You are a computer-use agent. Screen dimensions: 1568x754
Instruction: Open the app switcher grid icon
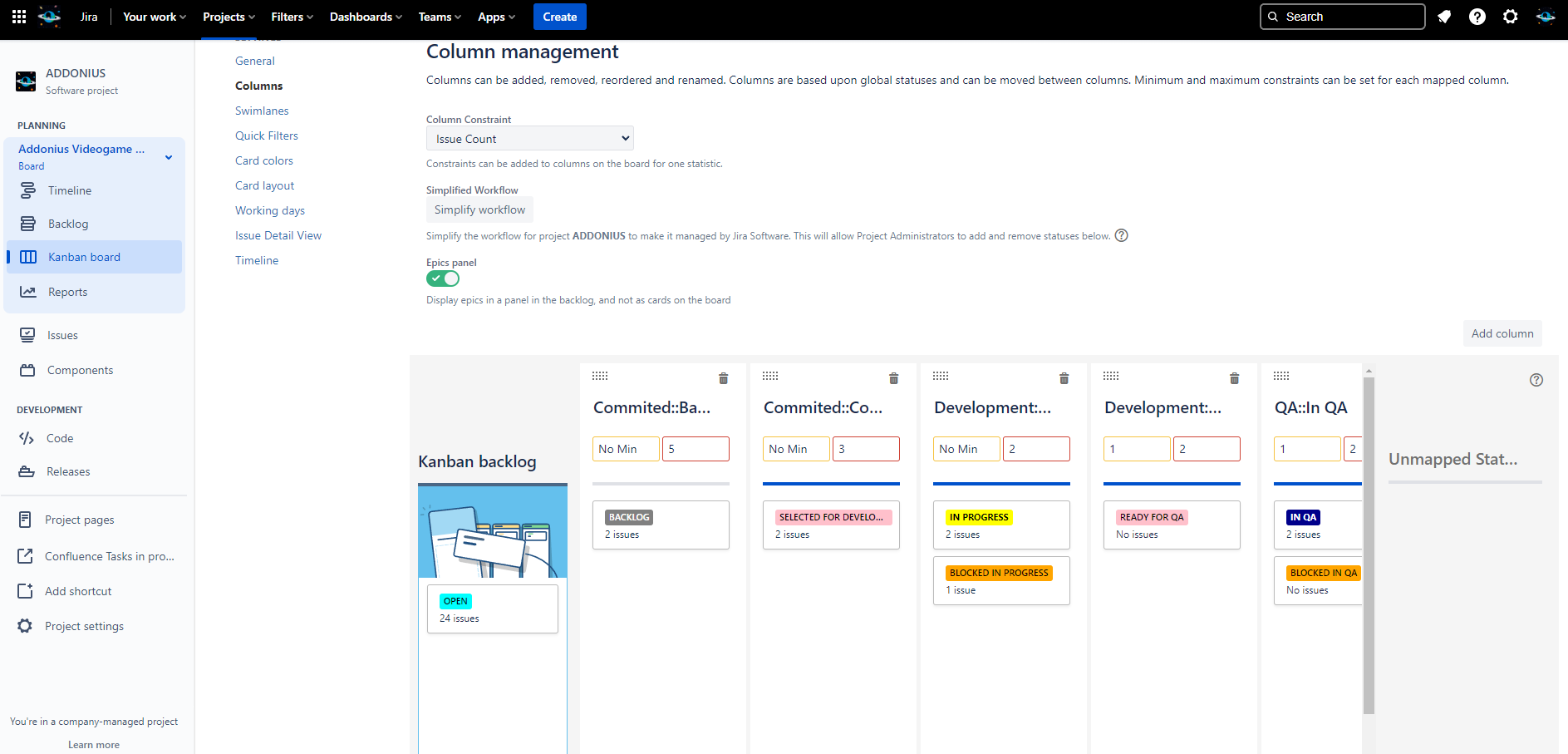(x=17, y=16)
